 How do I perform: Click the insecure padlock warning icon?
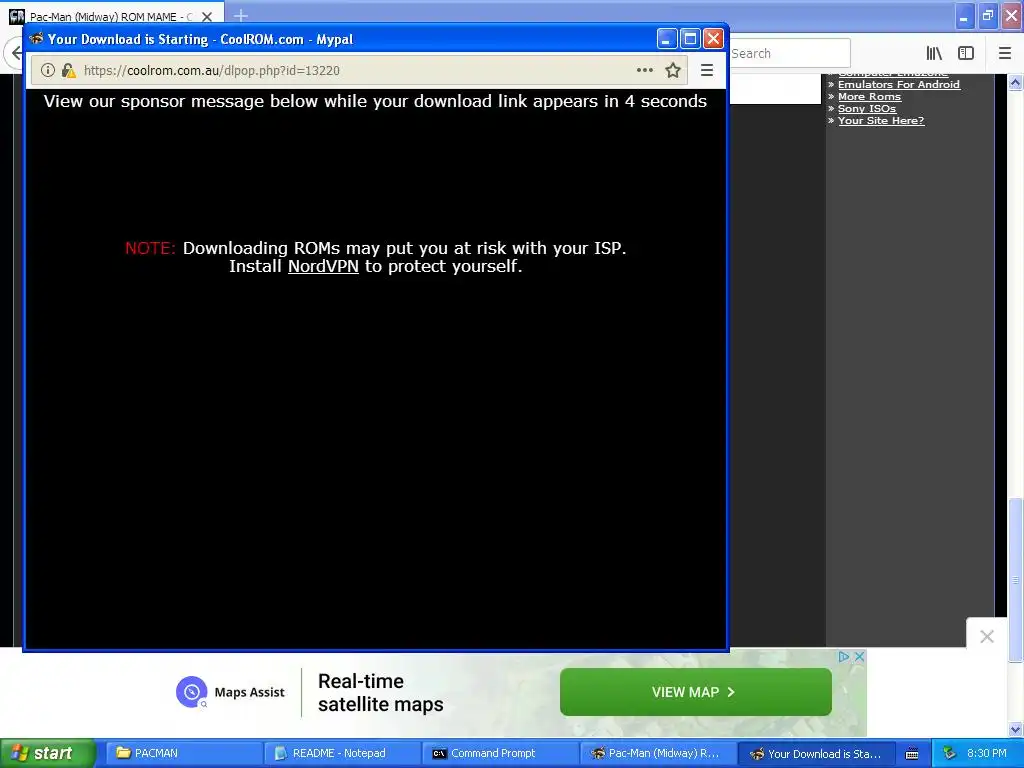coord(68,71)
